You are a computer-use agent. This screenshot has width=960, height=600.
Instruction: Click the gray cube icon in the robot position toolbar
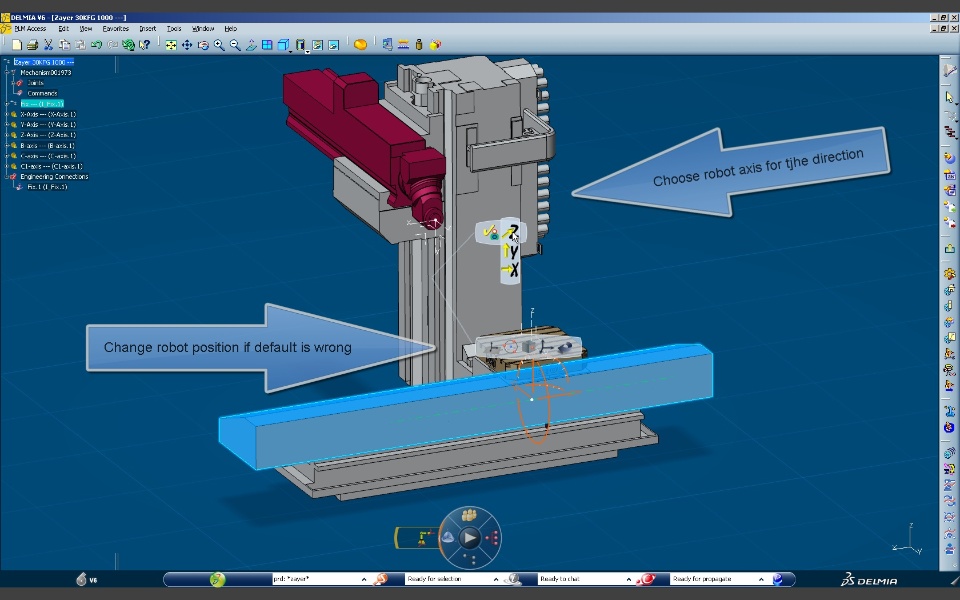(528, 347)
